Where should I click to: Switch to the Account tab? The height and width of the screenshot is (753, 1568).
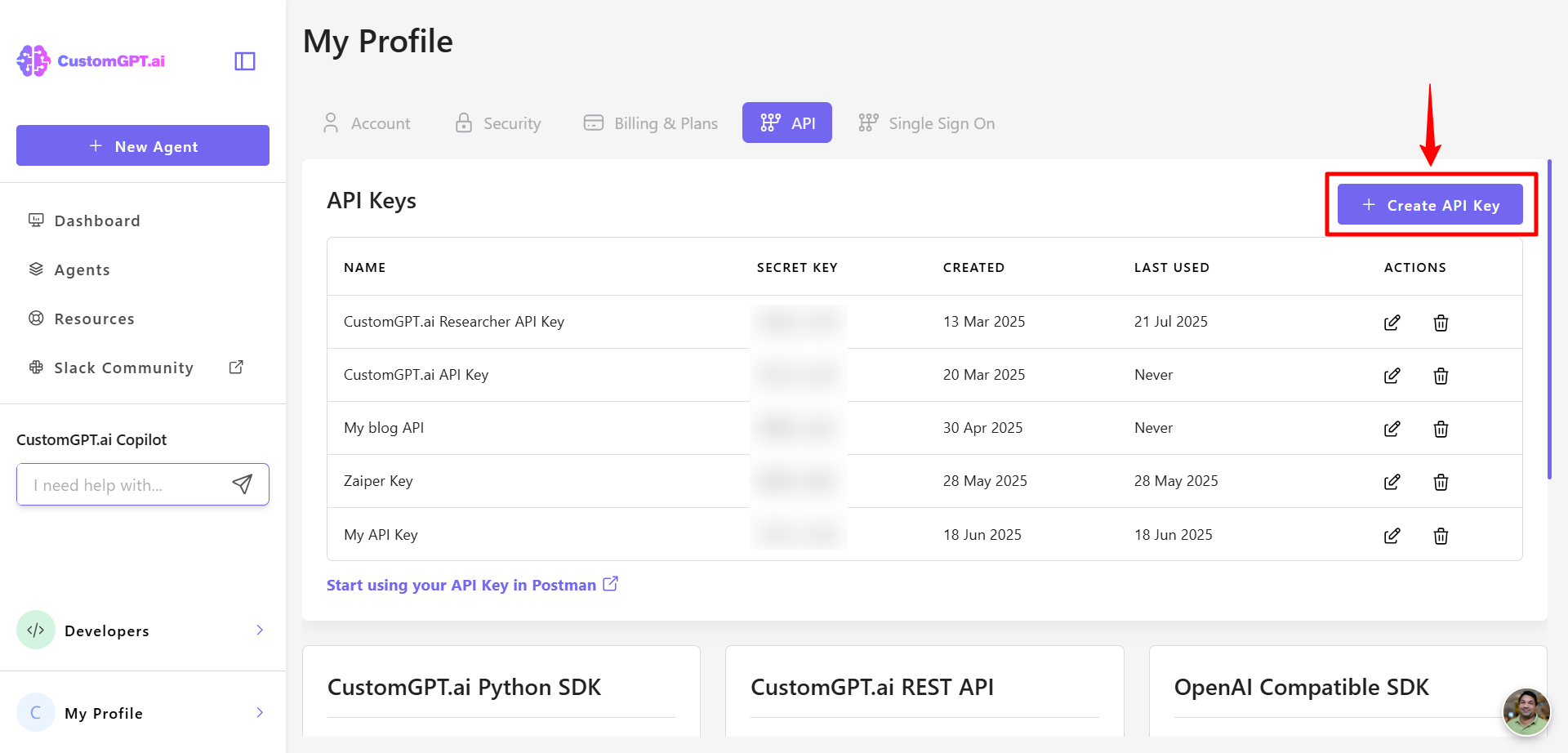[367, 123]
